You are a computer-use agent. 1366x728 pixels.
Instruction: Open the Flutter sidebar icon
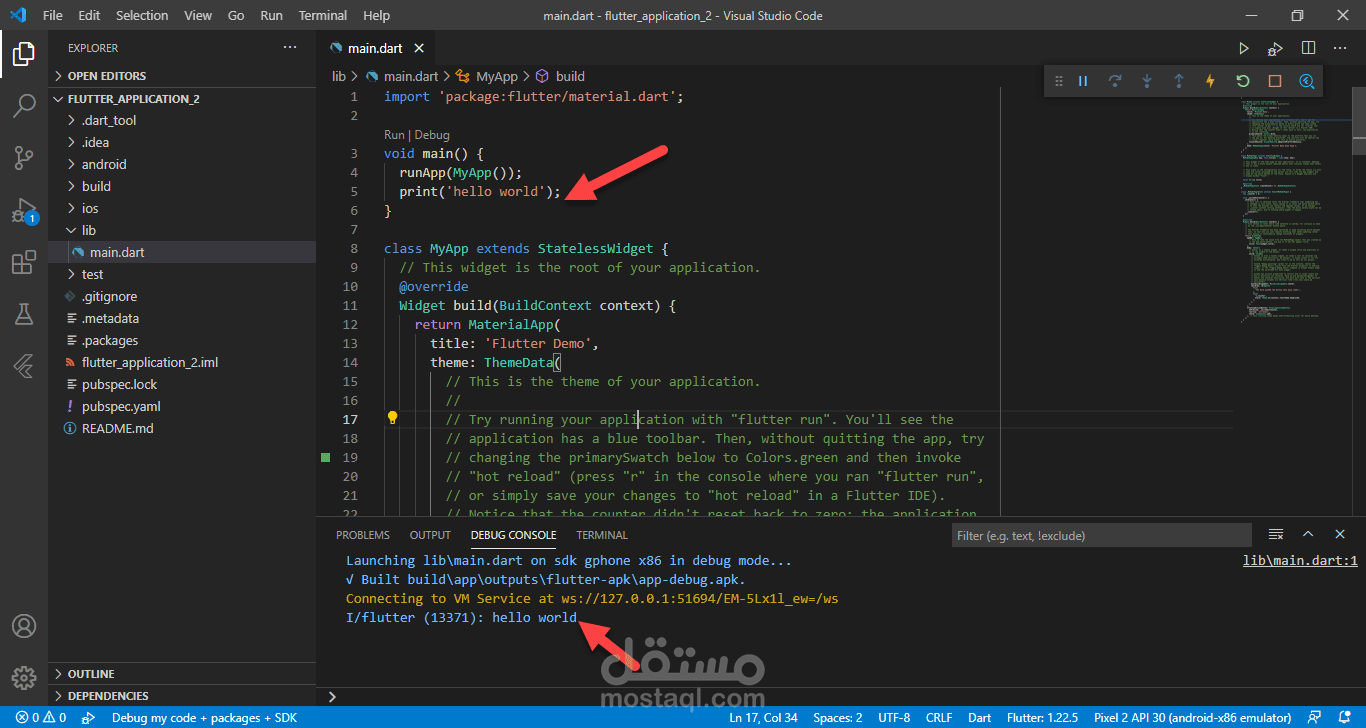[x=24, y=366]
